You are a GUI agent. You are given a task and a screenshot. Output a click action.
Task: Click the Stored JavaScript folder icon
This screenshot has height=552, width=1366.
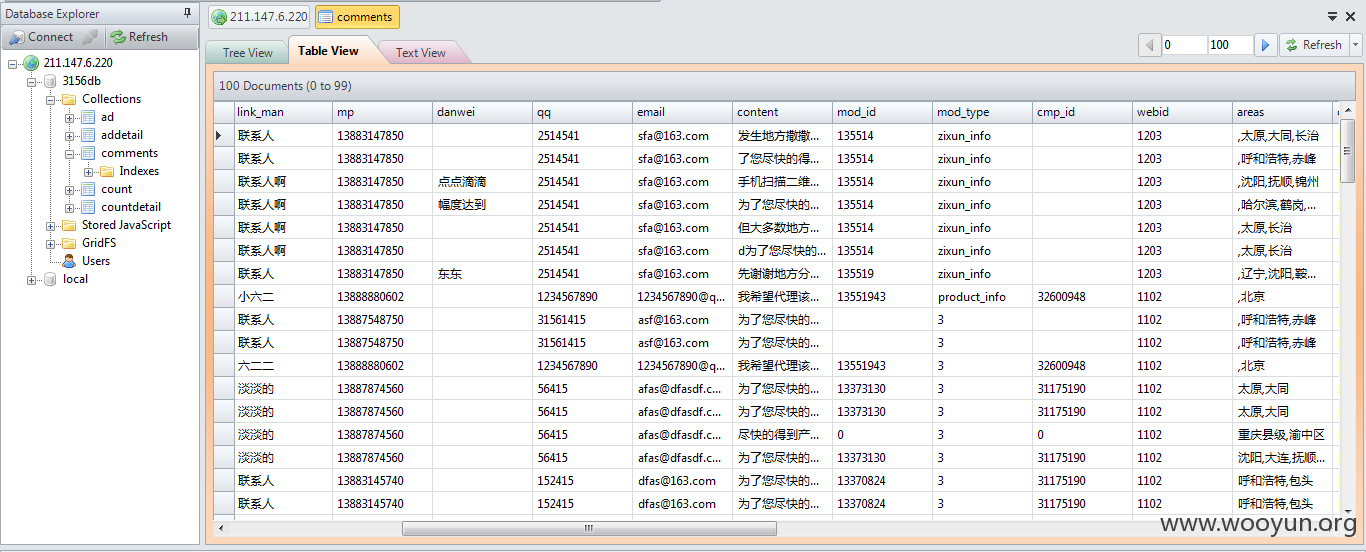tap(69, 225)
